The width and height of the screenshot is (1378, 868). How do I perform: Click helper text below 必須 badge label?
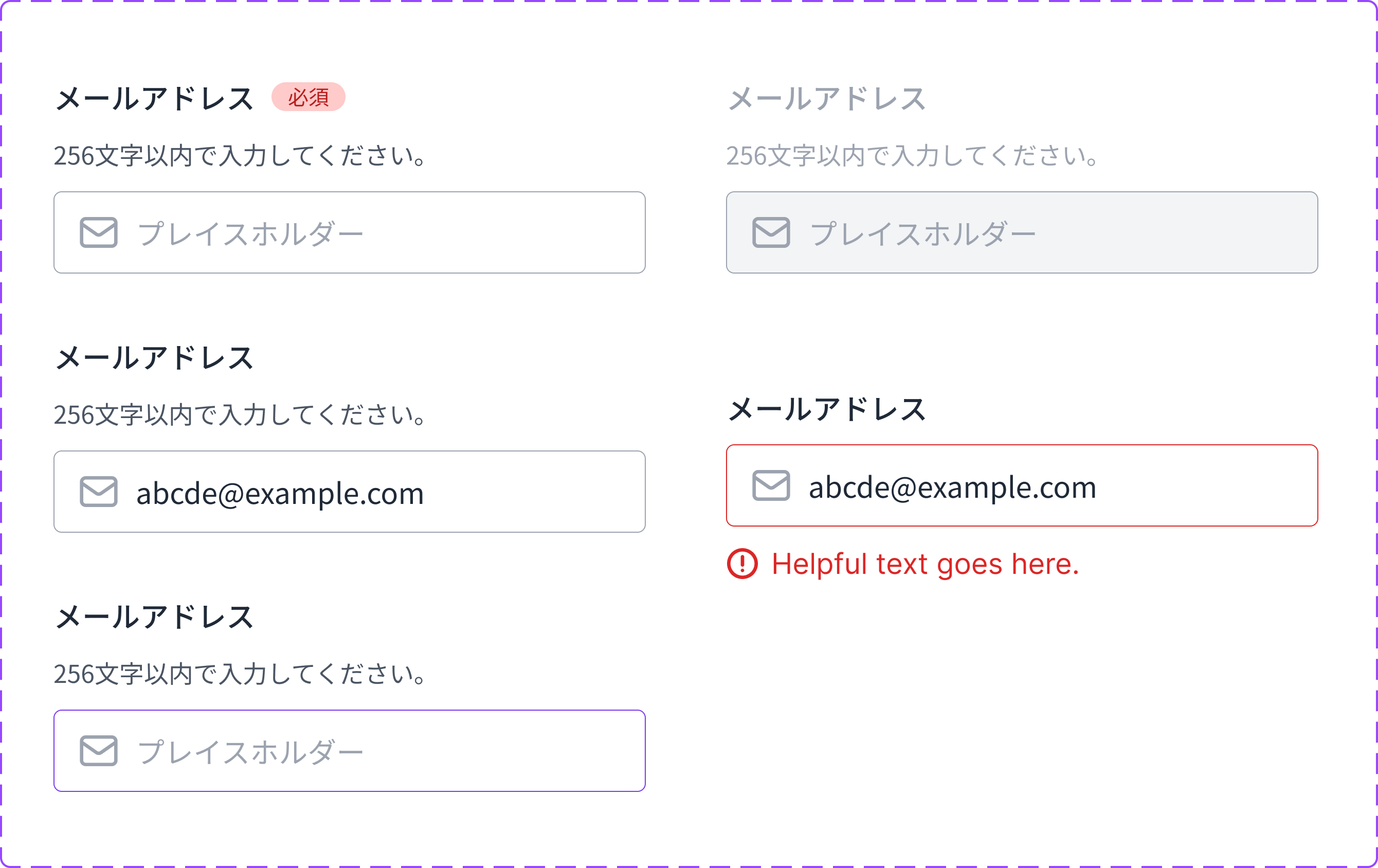tap(240, 156)
